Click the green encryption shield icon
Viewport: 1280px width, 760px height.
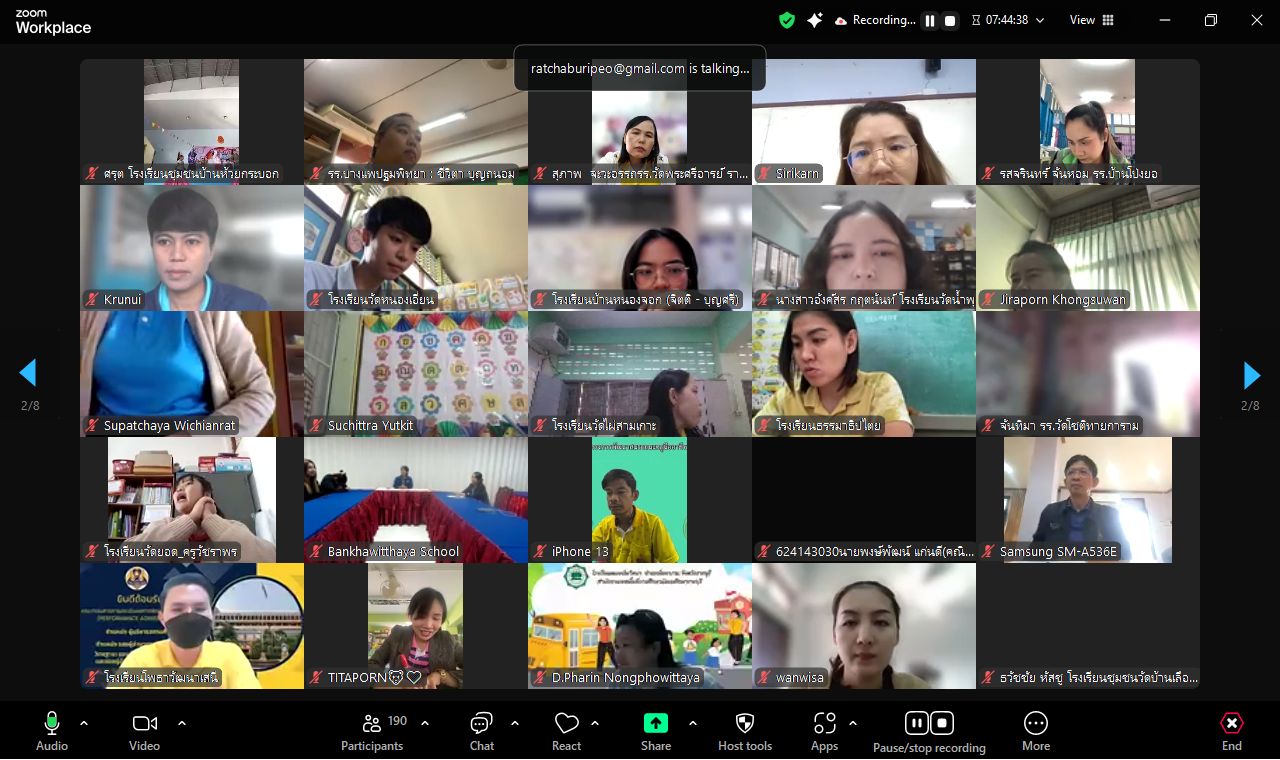pyautogui.click(x=787, y=20)
